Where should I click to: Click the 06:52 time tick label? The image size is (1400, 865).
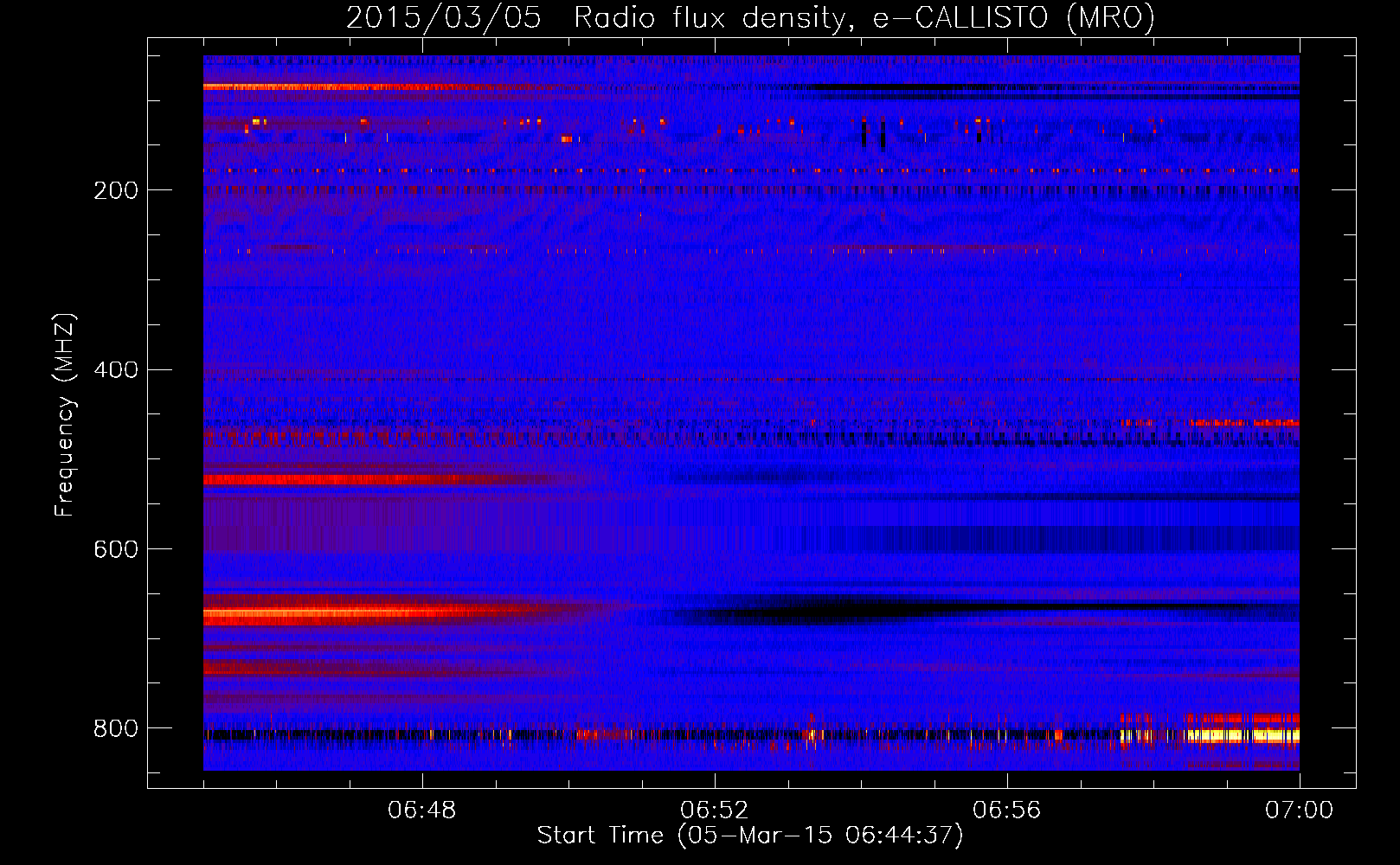(x=715, y=811)
